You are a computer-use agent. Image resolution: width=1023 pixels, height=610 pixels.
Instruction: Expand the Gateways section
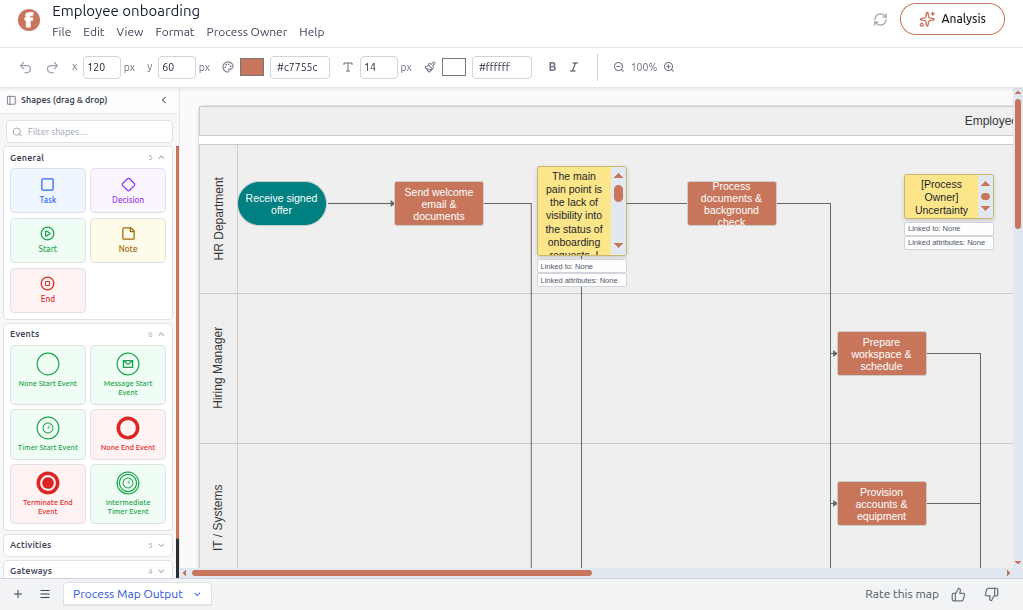coord(161,571)
